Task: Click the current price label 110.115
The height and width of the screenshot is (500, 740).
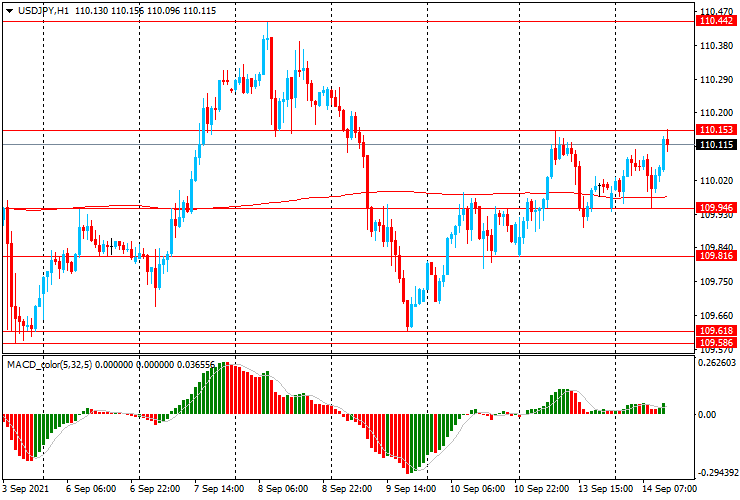Action: 716,144
